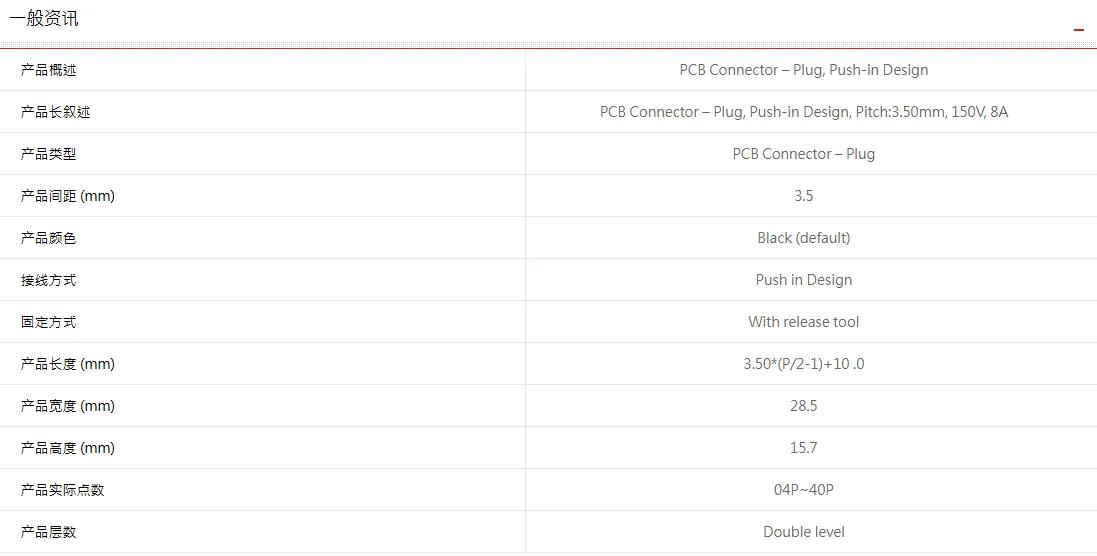
Task: Select the 产品长叙述 row label
Action: point(55,112)
